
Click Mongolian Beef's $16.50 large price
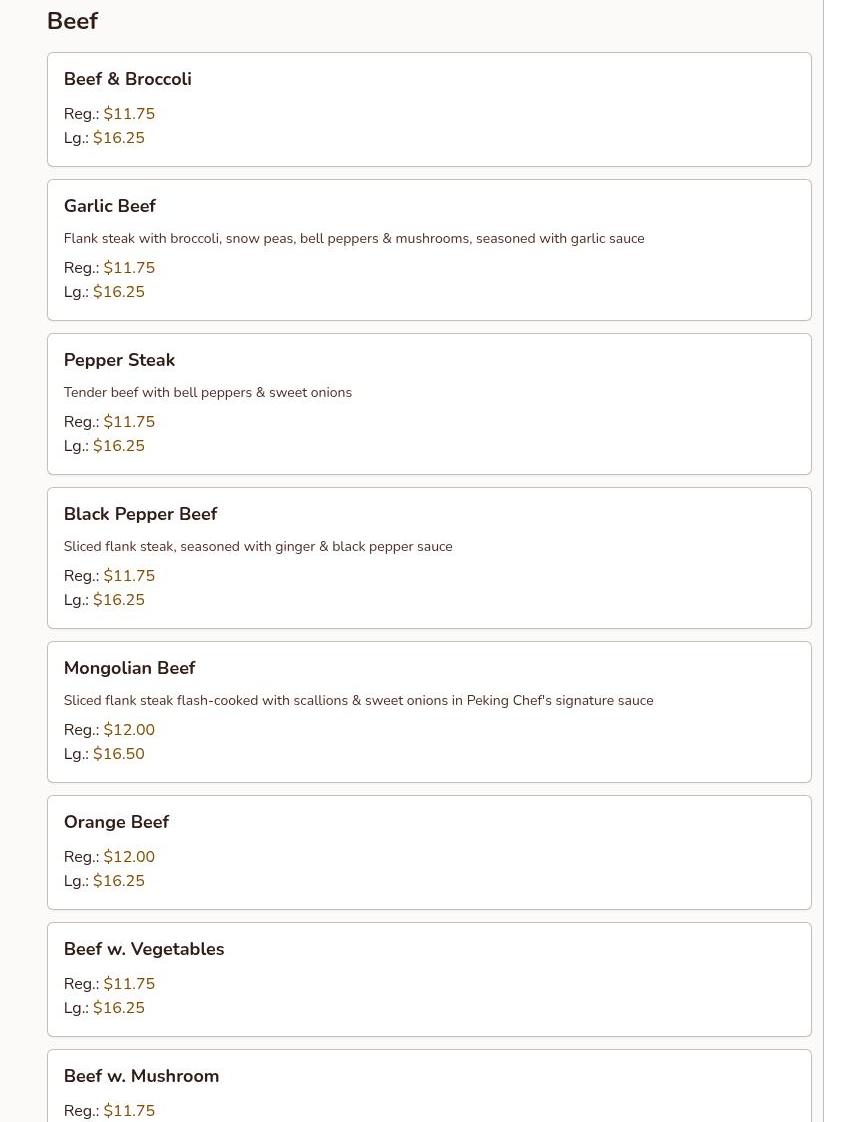pos(118,754)
